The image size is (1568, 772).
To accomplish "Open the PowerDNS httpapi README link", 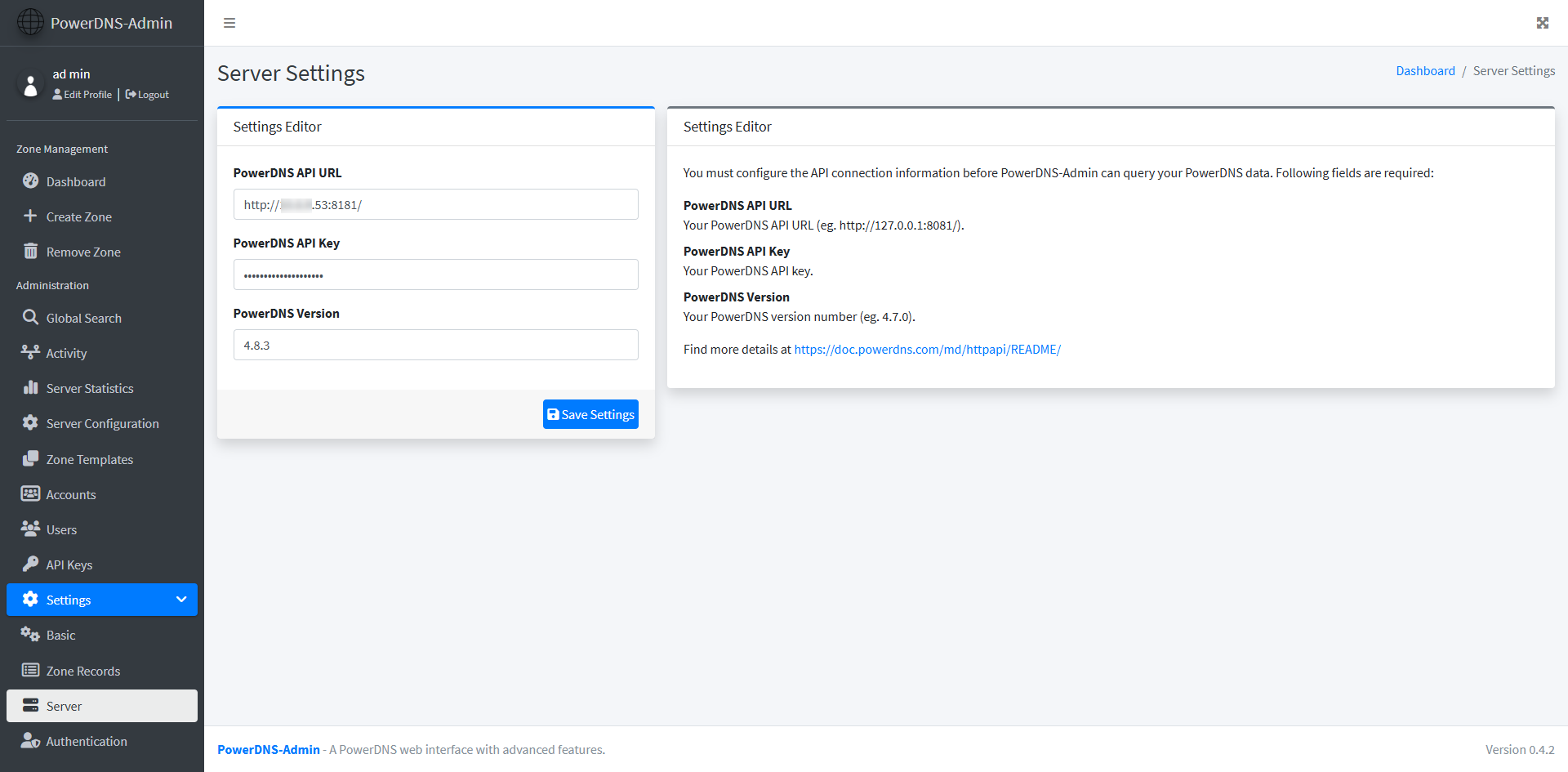I will pyautogui.click(x=927, y=350).
